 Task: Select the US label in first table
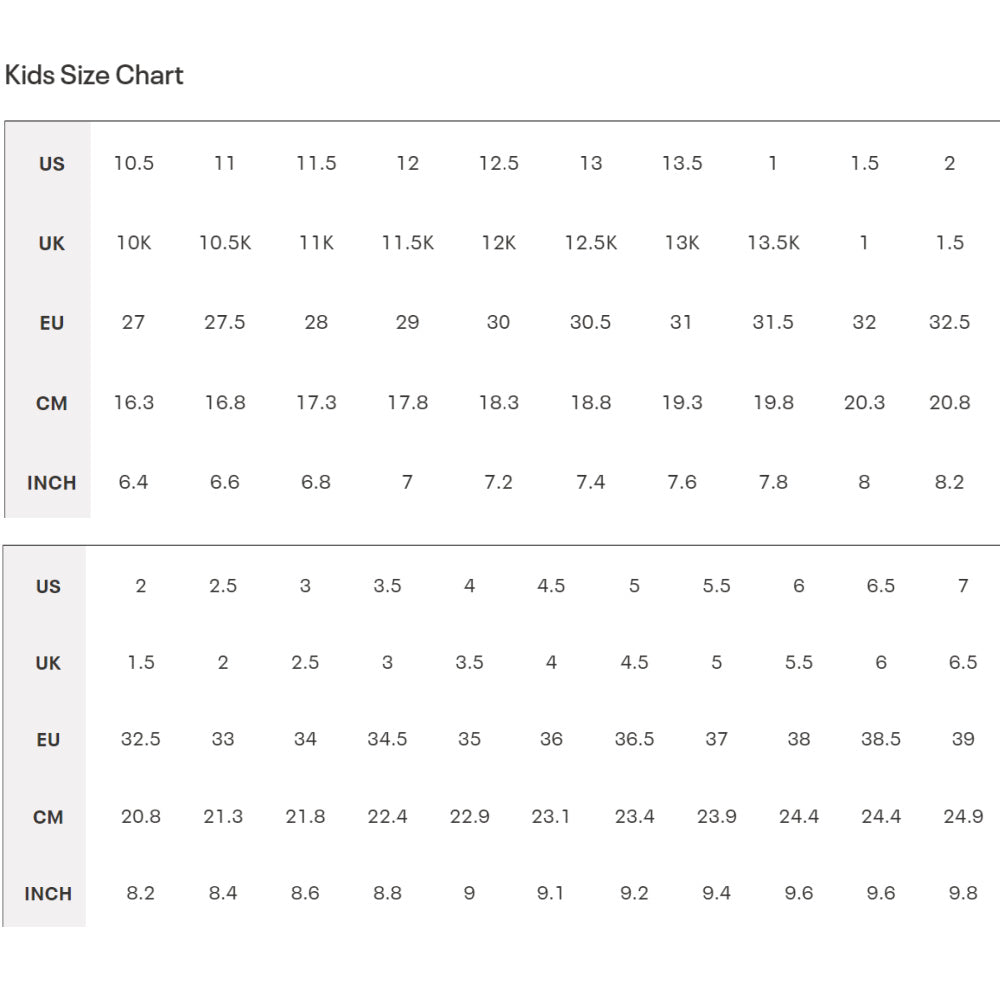click(52, 164)
